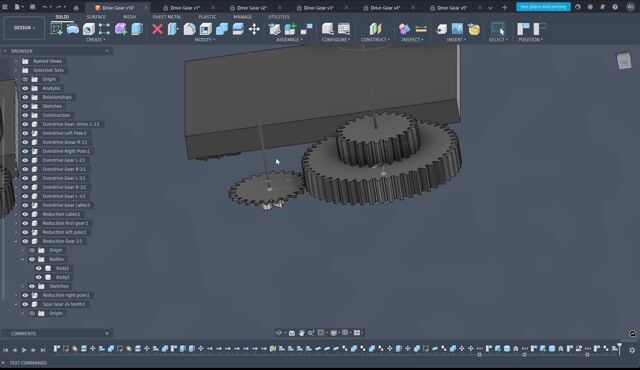The width and height of the screenshot is (640, 370).
Task: Select the Shell tool
Action: click(206, 29)
